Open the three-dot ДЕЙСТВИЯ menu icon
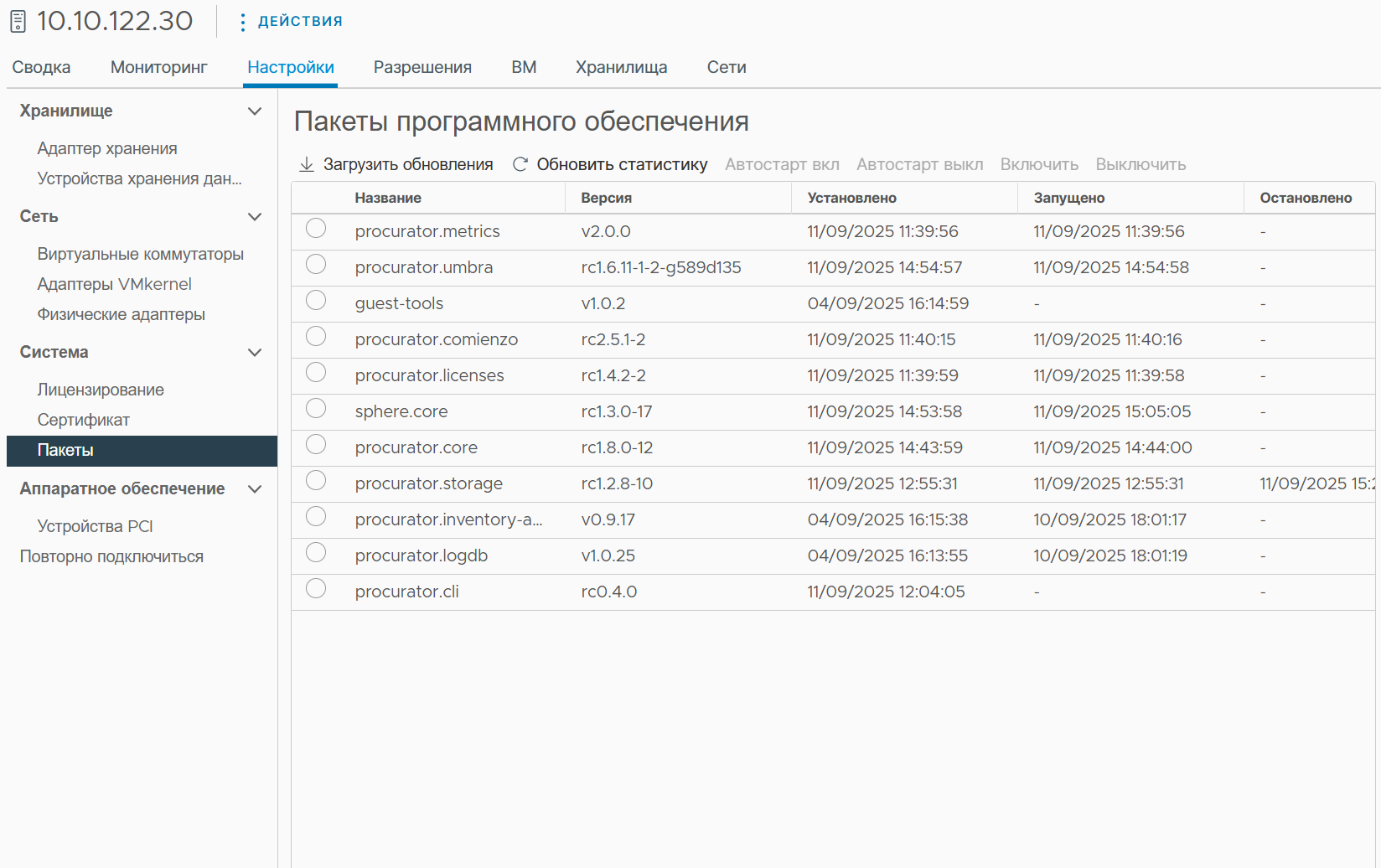Viewport: 1381px width, 868px height. point(242,22)
